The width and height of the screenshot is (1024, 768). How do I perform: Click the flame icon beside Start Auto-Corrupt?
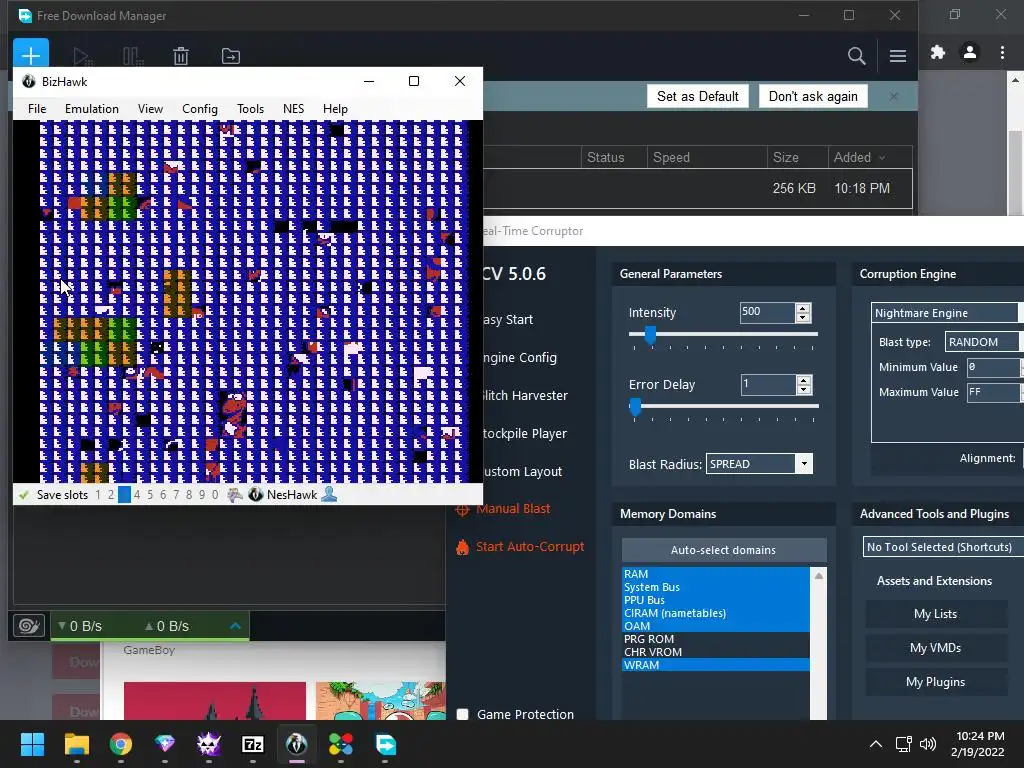pyautogui.click(x=462, y=547)
